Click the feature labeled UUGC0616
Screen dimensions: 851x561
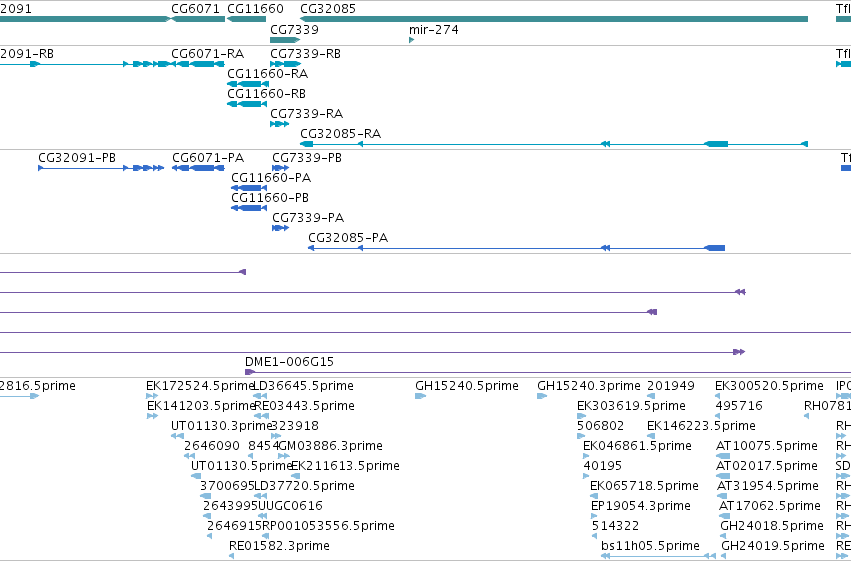point(290,506)
